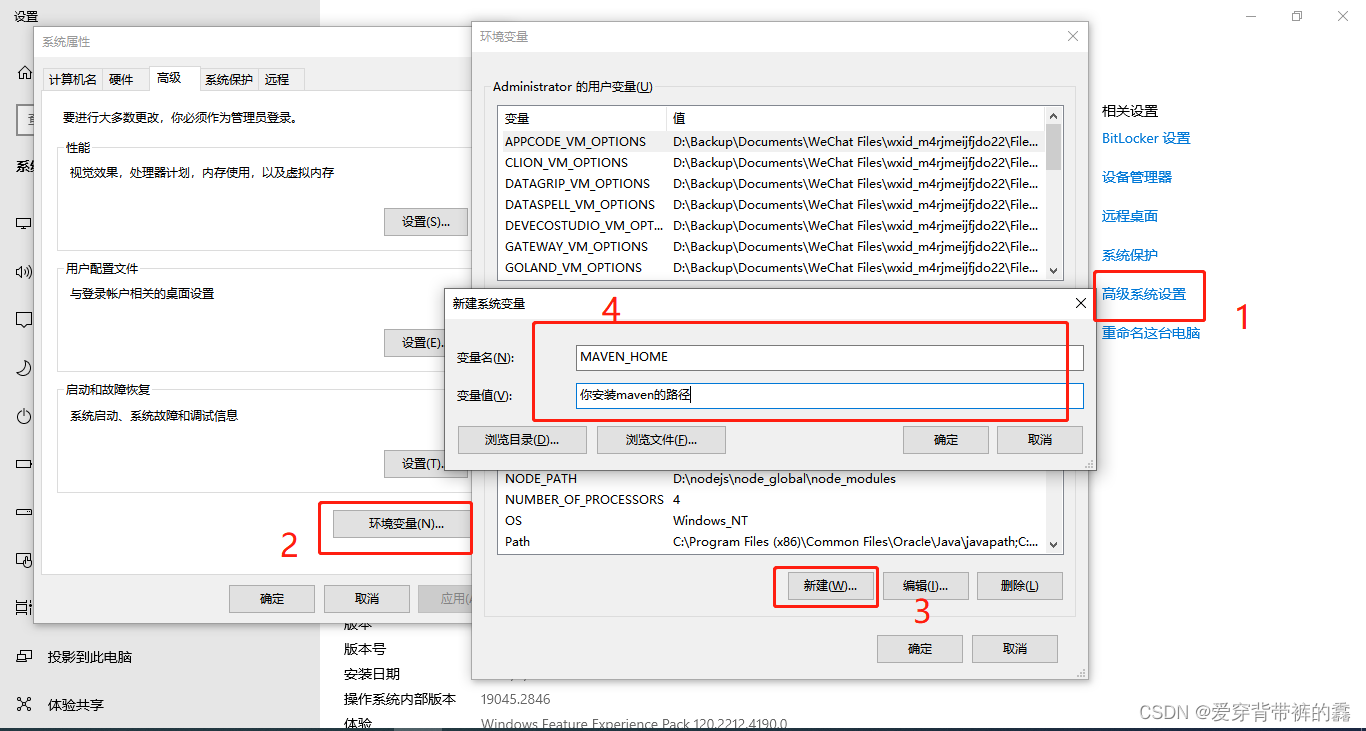Click 编辑(I)... for system variables
Image resolution: width=1366 pixels, height=731 pixels.
(925, 586)
